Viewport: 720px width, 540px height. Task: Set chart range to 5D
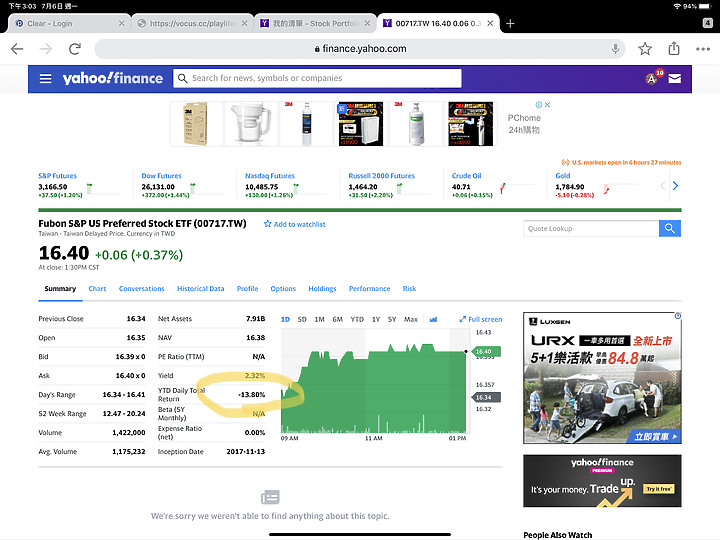pos(302,319)
